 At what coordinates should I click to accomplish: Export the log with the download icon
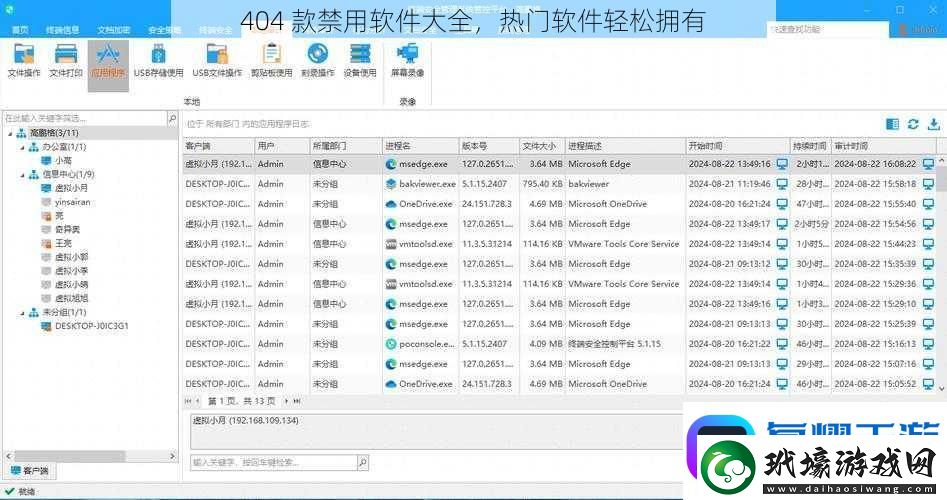click(x=934, y=124)
